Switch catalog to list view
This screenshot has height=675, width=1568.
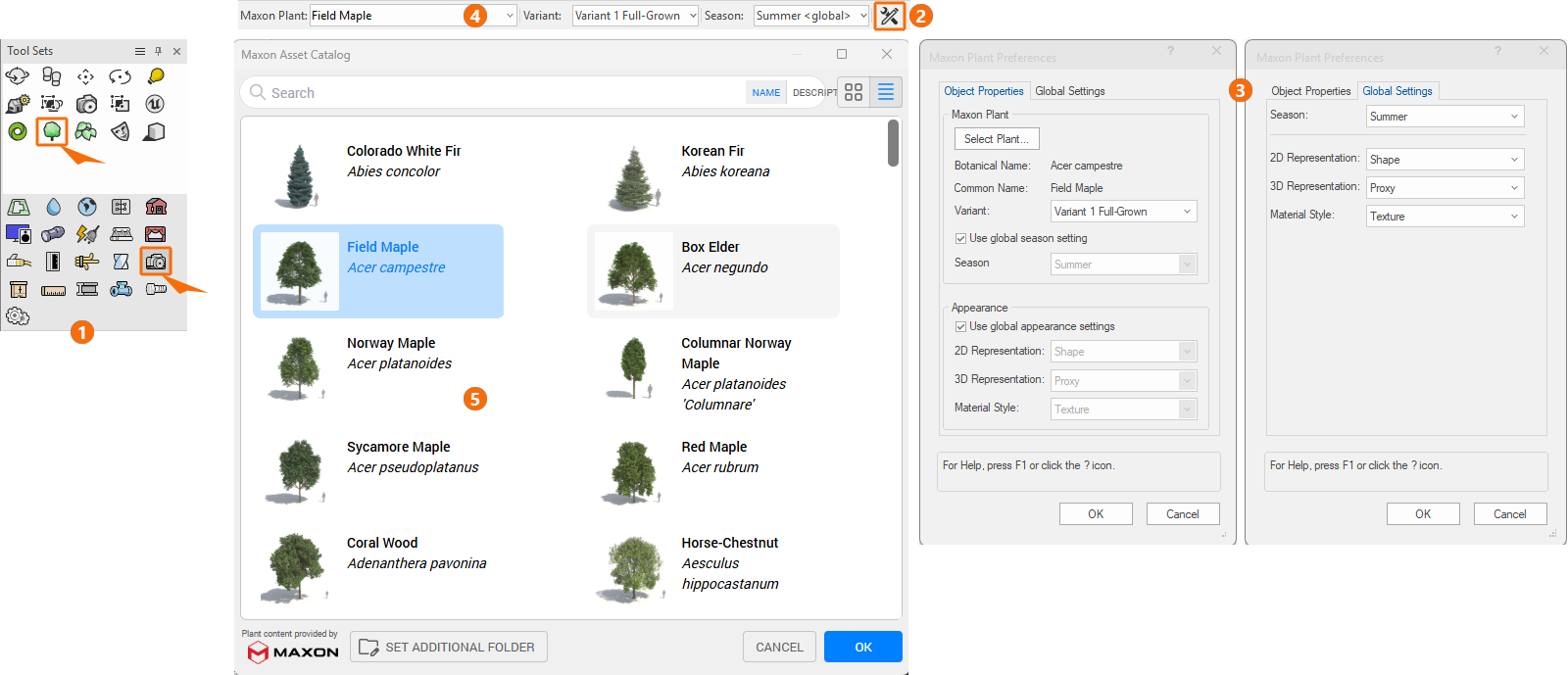(x=886, y=92)
